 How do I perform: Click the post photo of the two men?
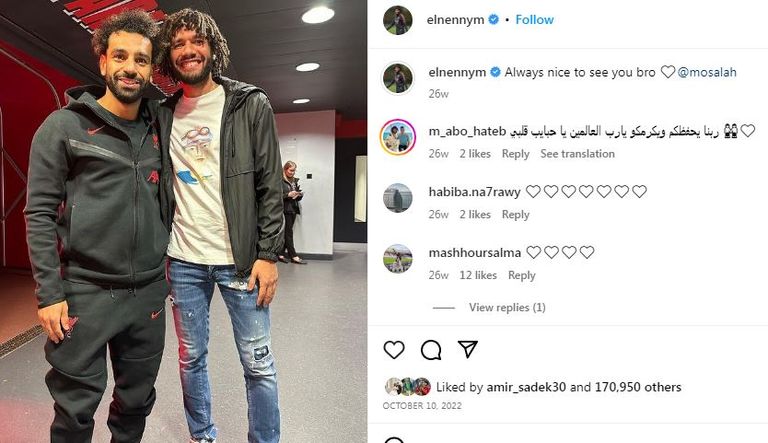tap(184, 222)
